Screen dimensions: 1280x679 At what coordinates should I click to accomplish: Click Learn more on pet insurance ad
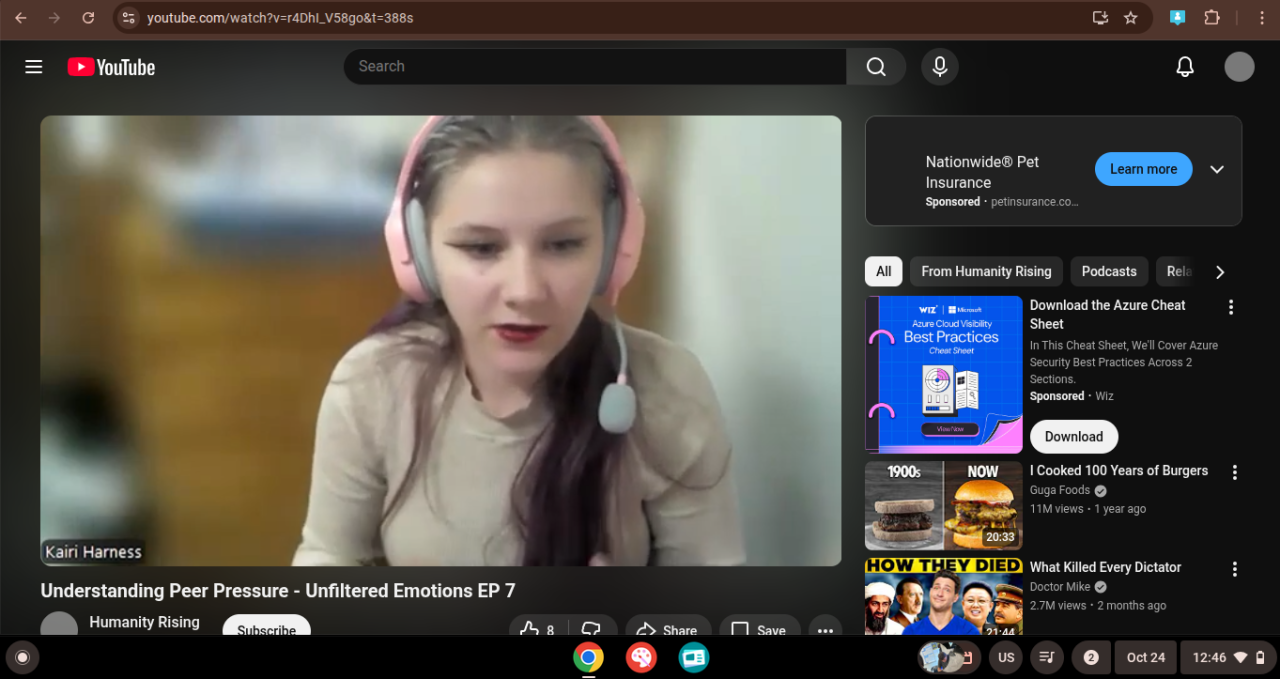coord(1143,169)
